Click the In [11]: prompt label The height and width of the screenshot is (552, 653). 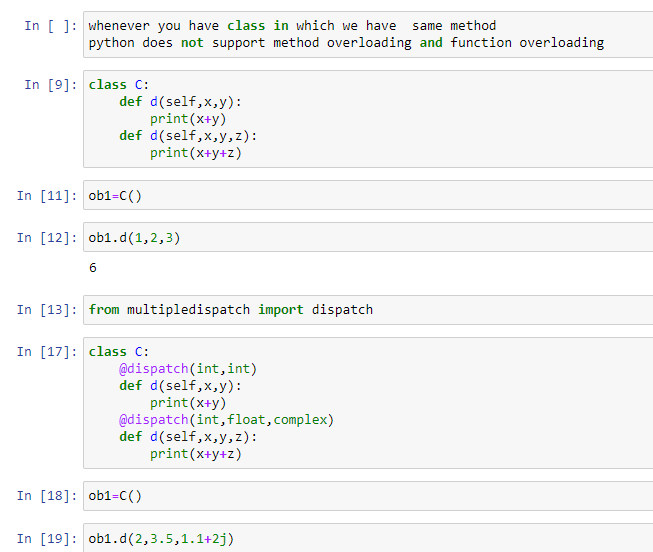click(47, 195)
